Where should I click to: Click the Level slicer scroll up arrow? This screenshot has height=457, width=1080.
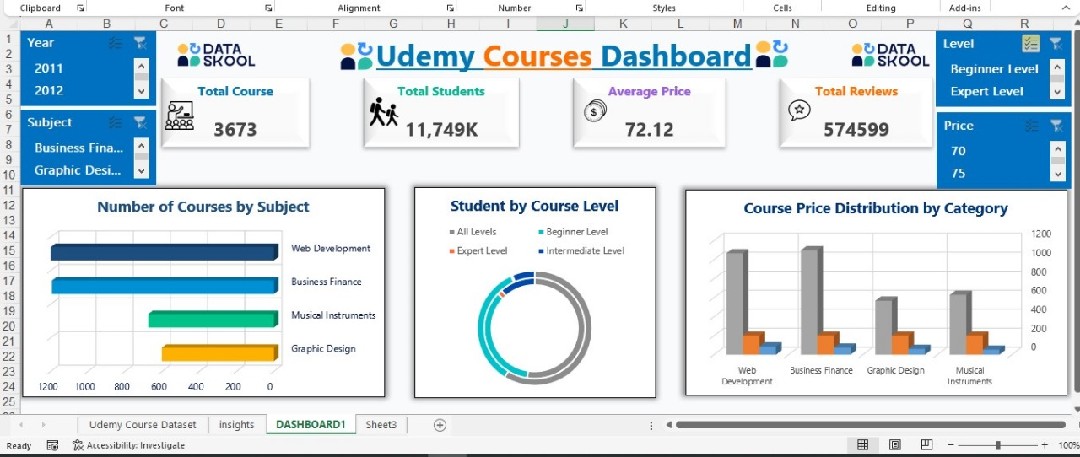(x=1057, y=69)
